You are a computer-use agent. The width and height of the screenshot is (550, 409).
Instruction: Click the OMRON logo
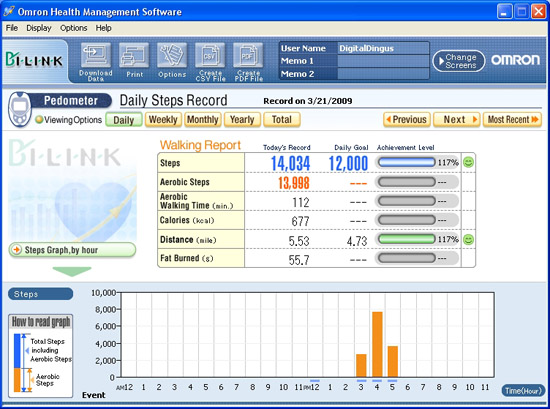[515, 60]
